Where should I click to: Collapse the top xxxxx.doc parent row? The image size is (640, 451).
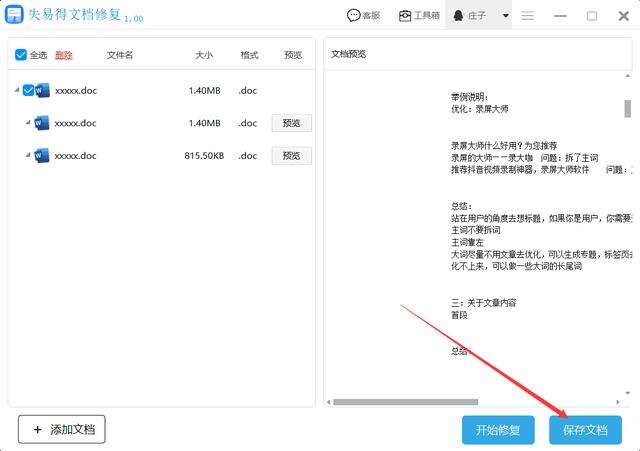[17, 90]
